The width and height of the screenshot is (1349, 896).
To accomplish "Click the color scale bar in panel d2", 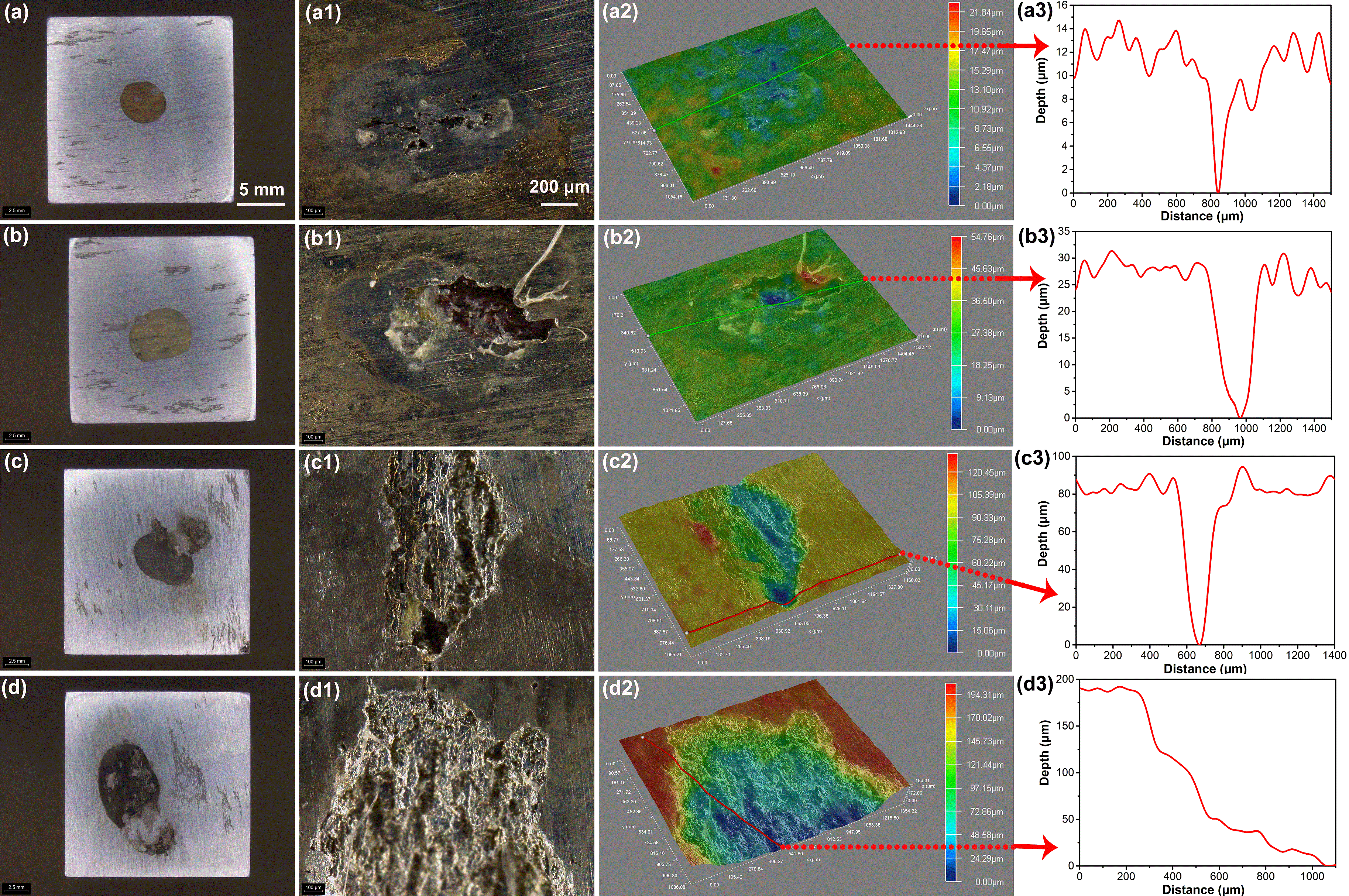I will coord(951,782).
